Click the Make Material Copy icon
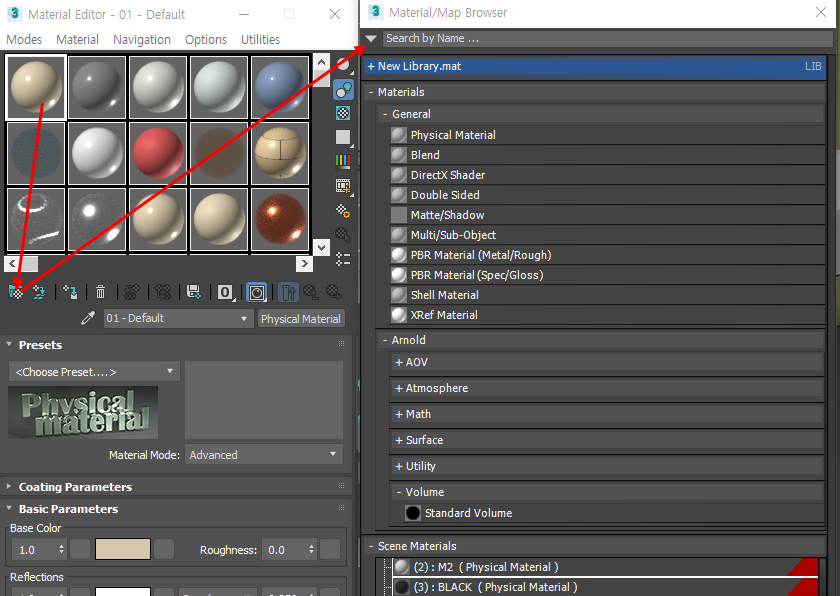Image resolution: width=840 pixels, height=596 pixels. pyautogui.click(x=132, y=292)
